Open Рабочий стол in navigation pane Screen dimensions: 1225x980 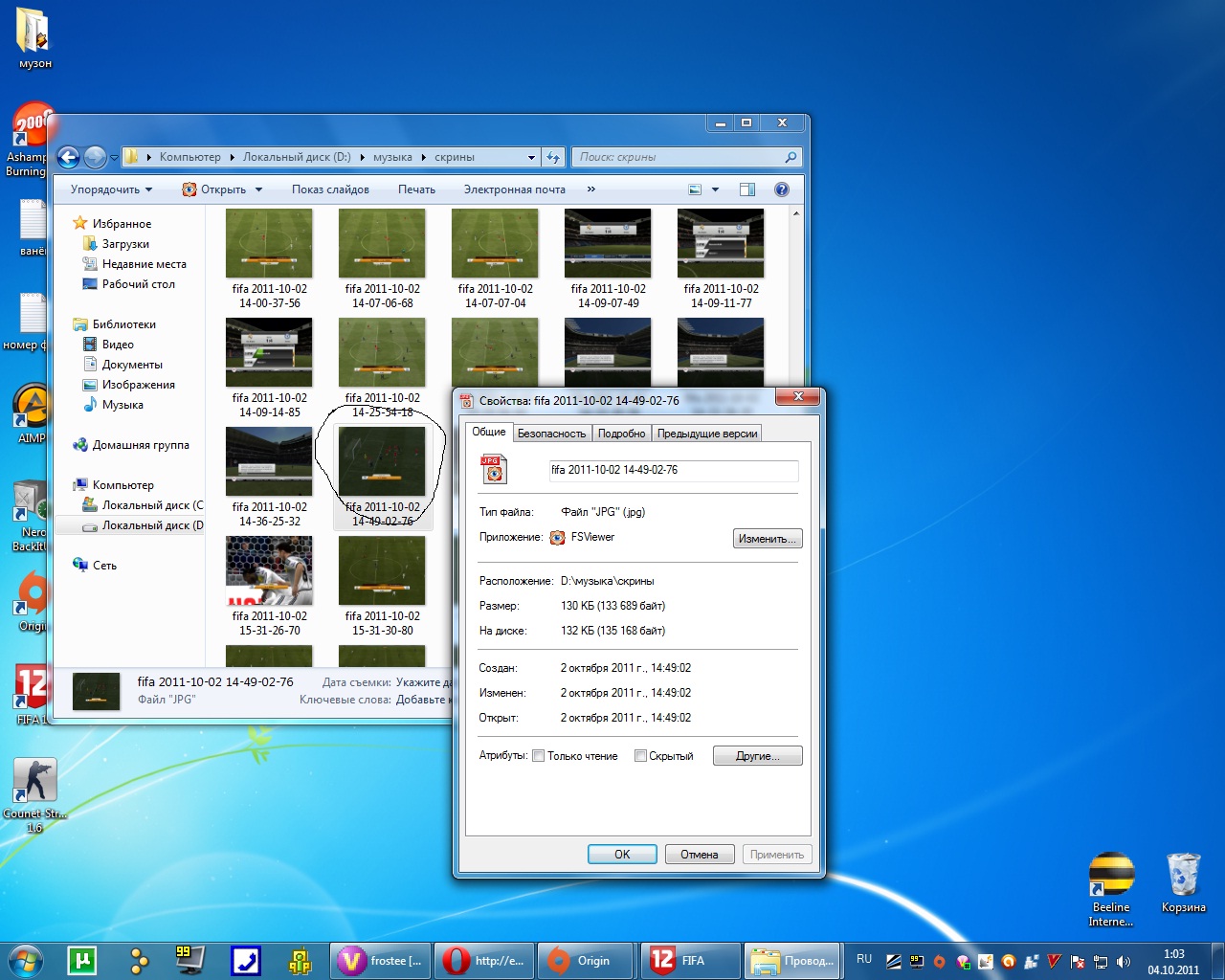click(x=138, y=284)
